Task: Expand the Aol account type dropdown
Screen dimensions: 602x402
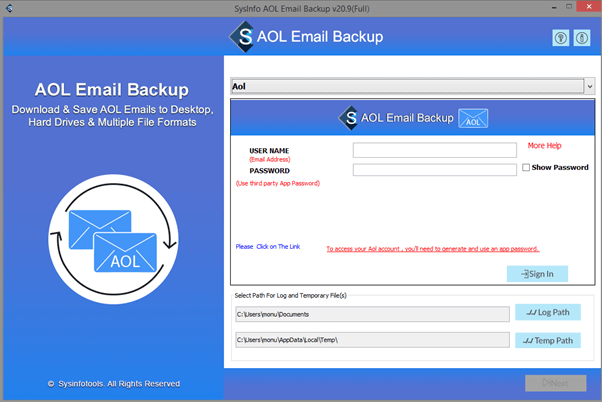Action: 590,86
